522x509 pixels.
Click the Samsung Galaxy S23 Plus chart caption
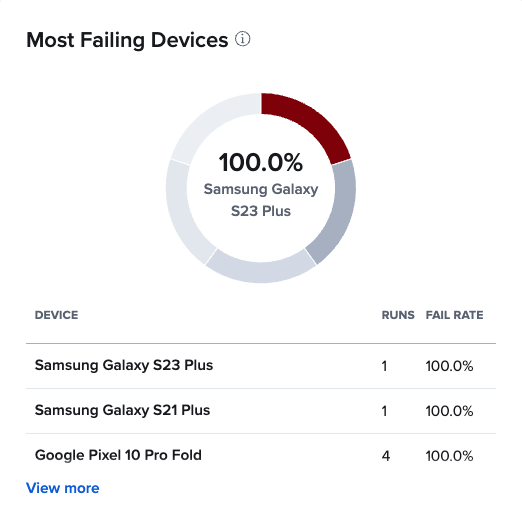tap(261, 200)
